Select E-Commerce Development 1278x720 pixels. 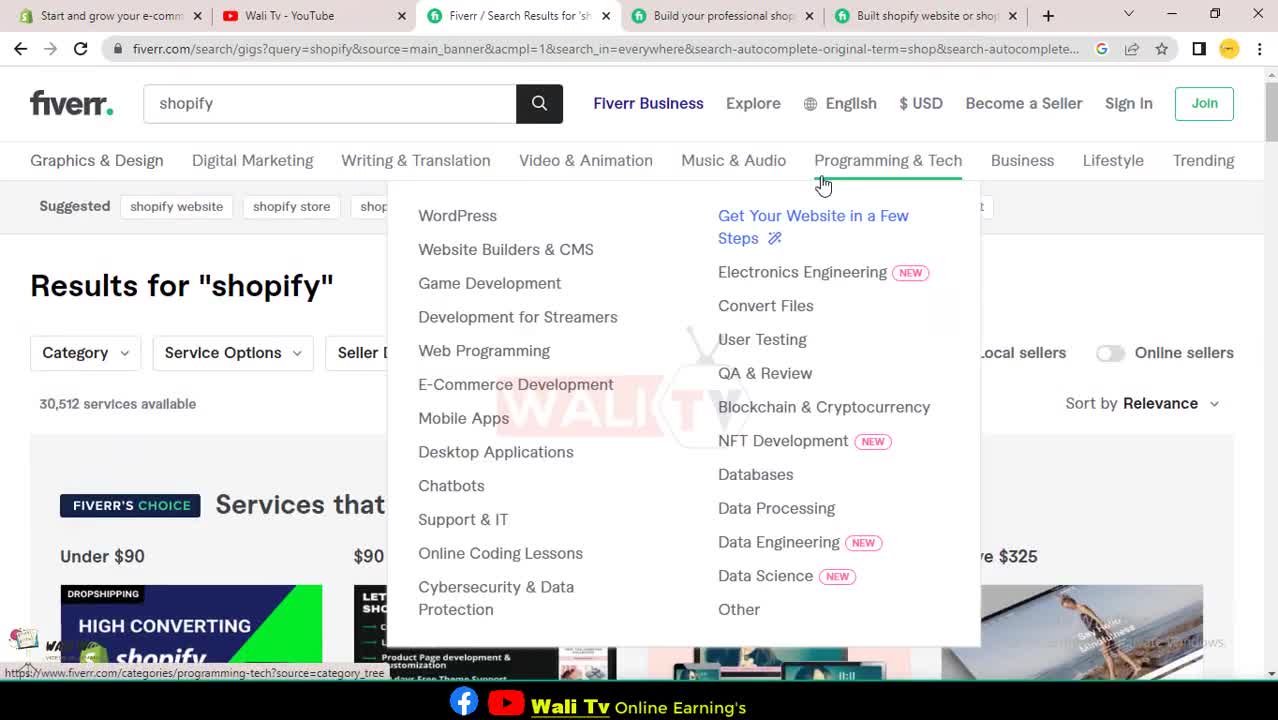click(516, 385)
